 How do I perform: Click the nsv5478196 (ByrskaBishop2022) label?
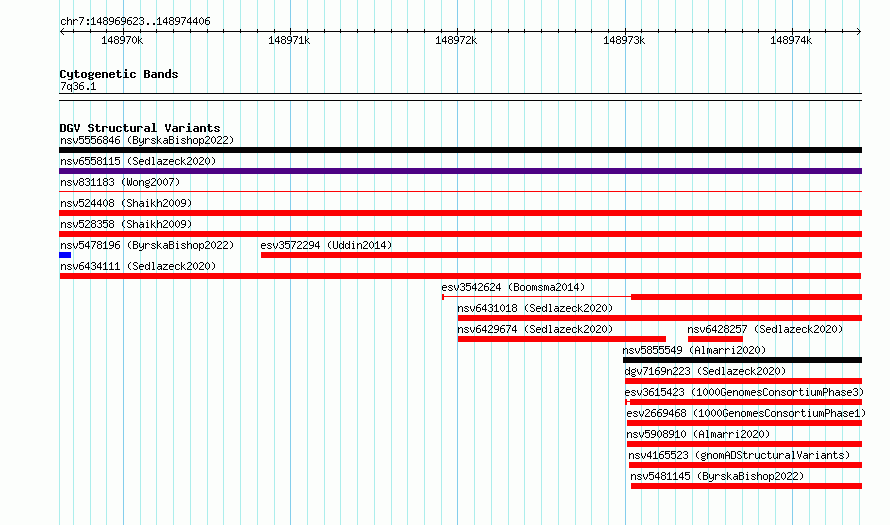click(147, 245)
